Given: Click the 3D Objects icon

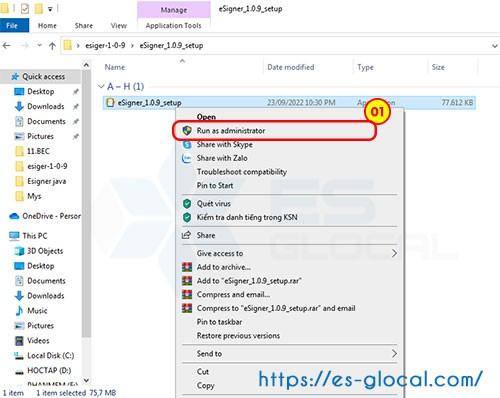Looking at the screenshot, I should pyautogui.click(x=19, y=251).
